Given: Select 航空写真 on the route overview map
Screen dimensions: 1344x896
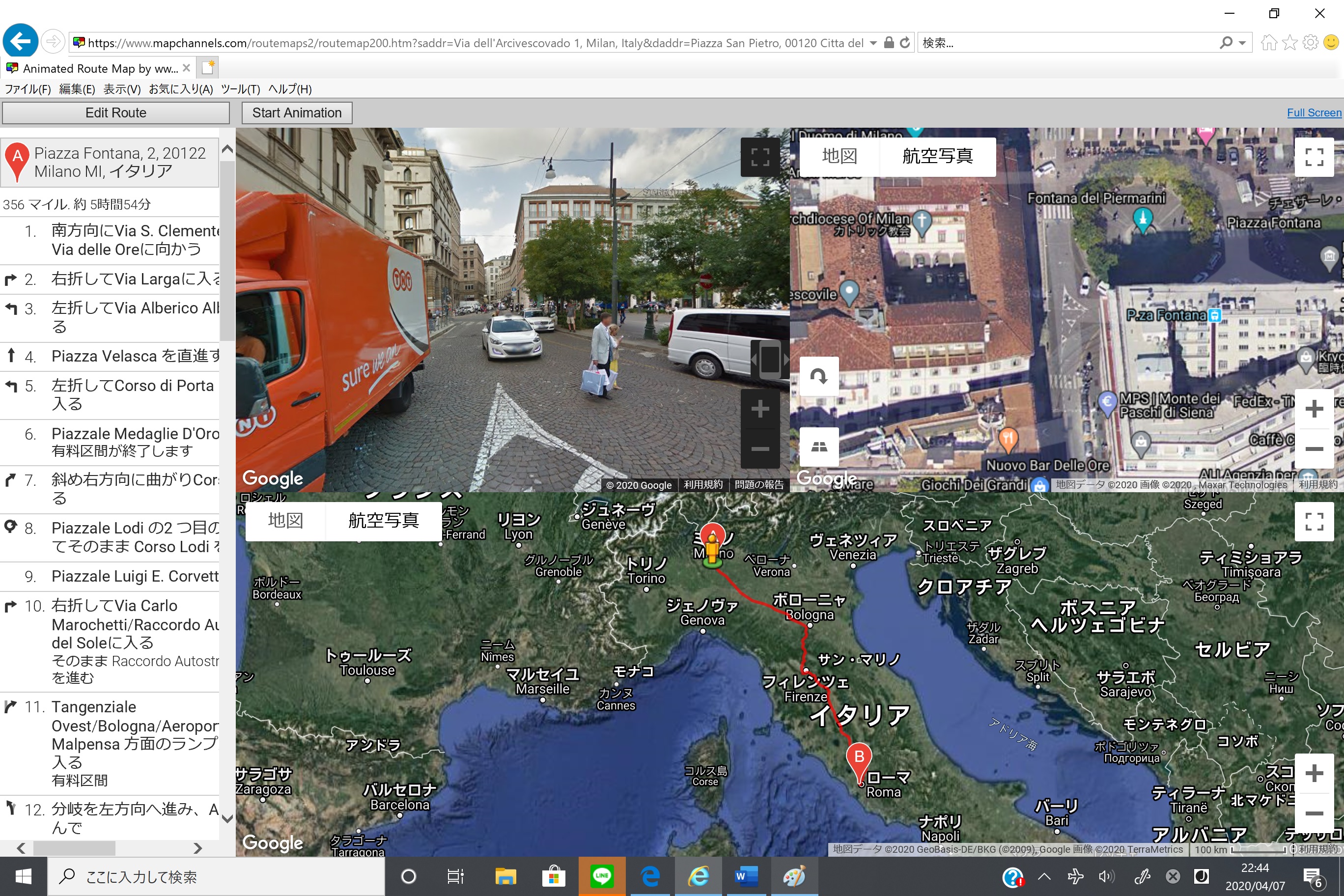Looking at the screenshot, I should coord(384,521).
